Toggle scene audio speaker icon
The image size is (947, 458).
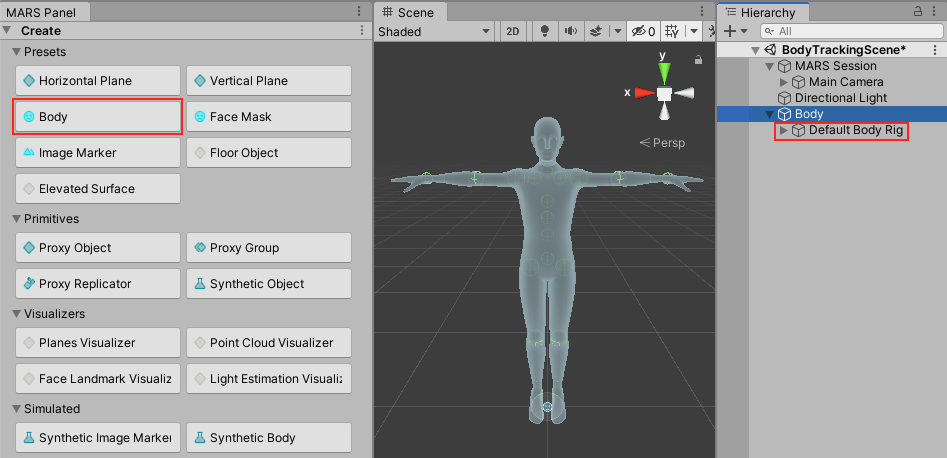pos(571,31)
